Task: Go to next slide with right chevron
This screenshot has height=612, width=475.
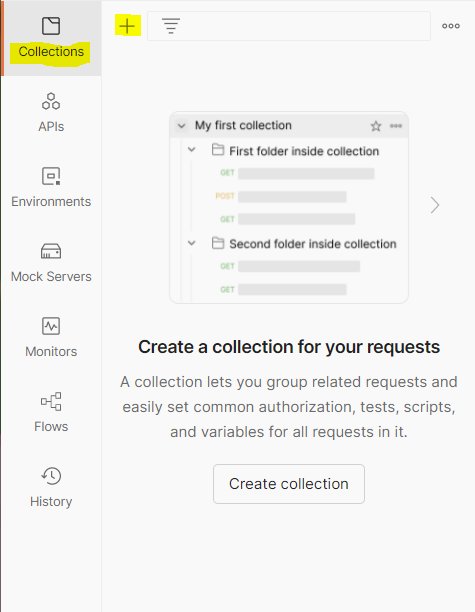Action: click(435, 205)
